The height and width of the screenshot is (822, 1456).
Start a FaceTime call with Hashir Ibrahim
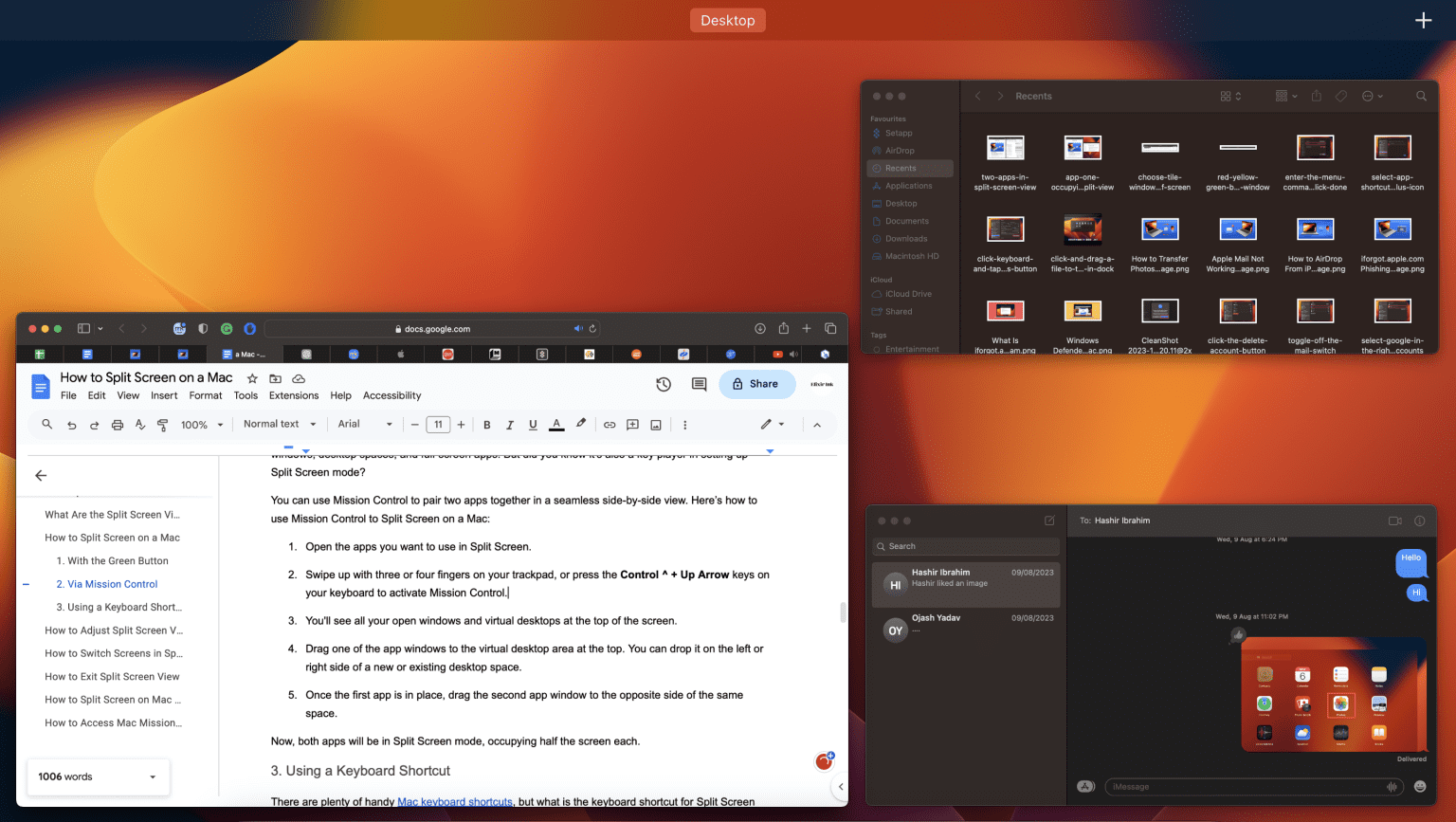[1393, 520]
